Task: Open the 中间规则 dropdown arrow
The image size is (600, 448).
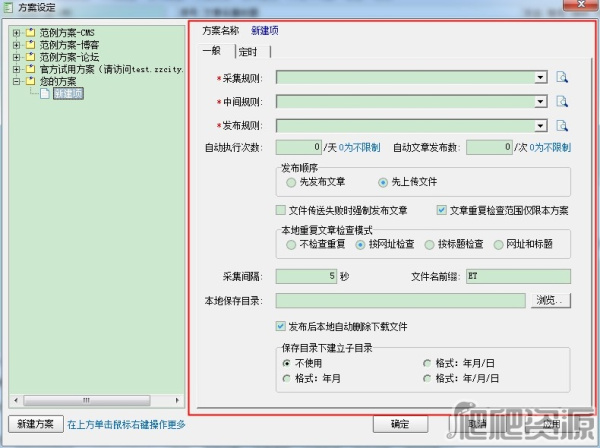Action: 540,102
